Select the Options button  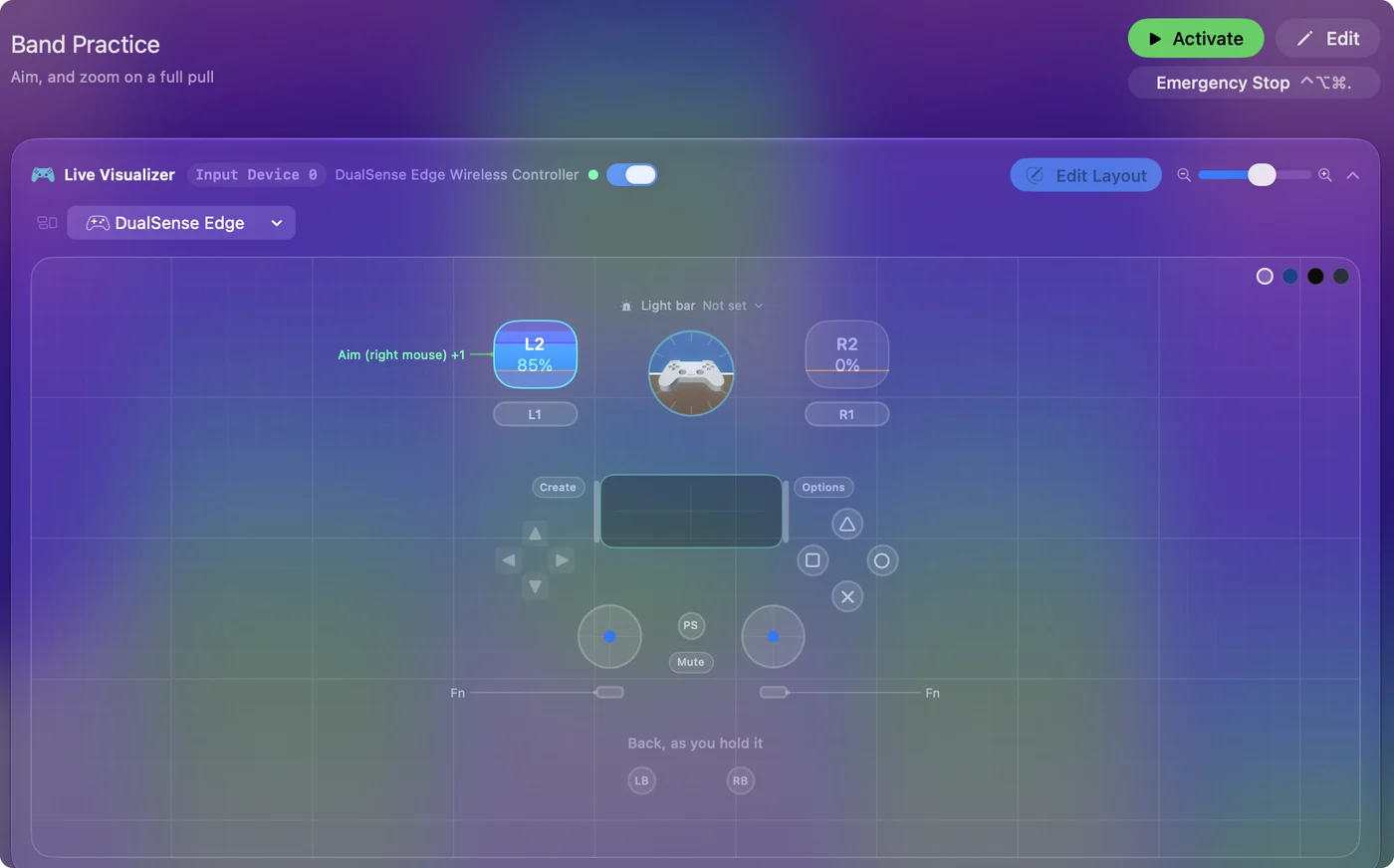point(823,488)
